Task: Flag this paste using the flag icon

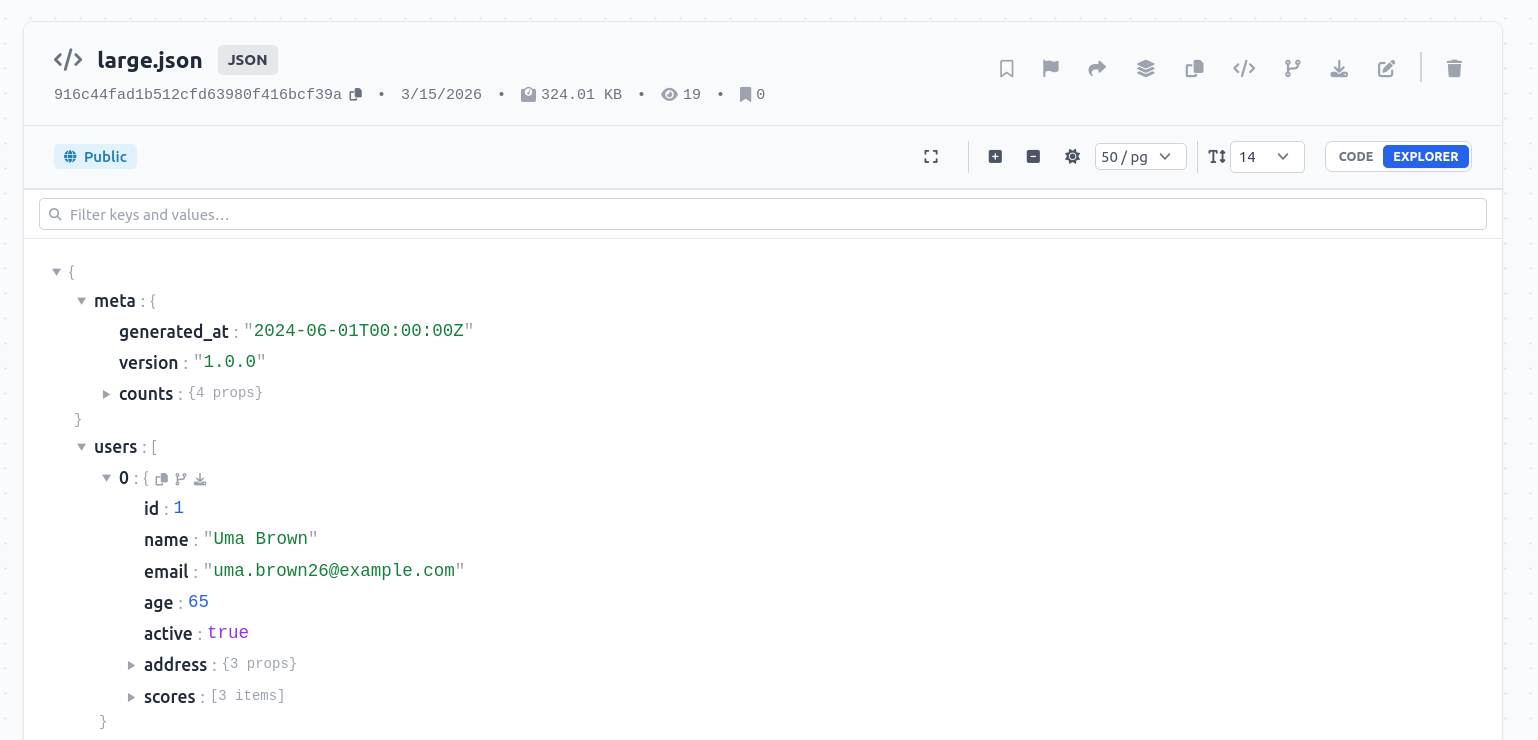Action: [1051, 68]
